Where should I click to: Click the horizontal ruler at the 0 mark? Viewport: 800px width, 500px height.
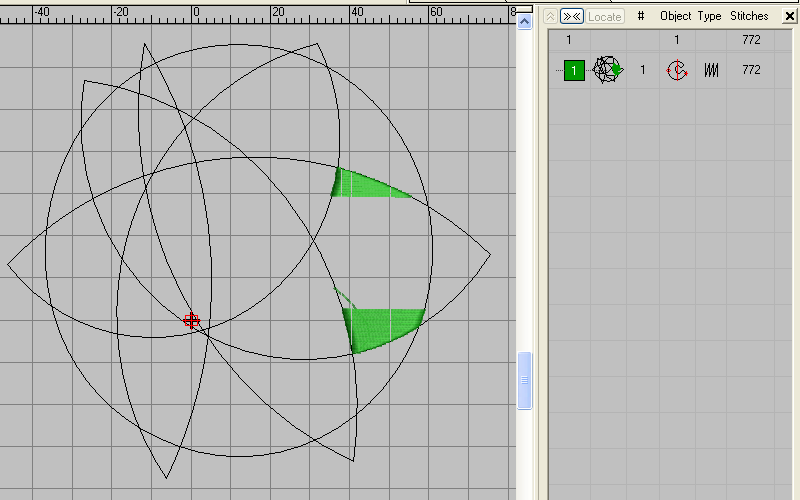[x=196, y=12]
